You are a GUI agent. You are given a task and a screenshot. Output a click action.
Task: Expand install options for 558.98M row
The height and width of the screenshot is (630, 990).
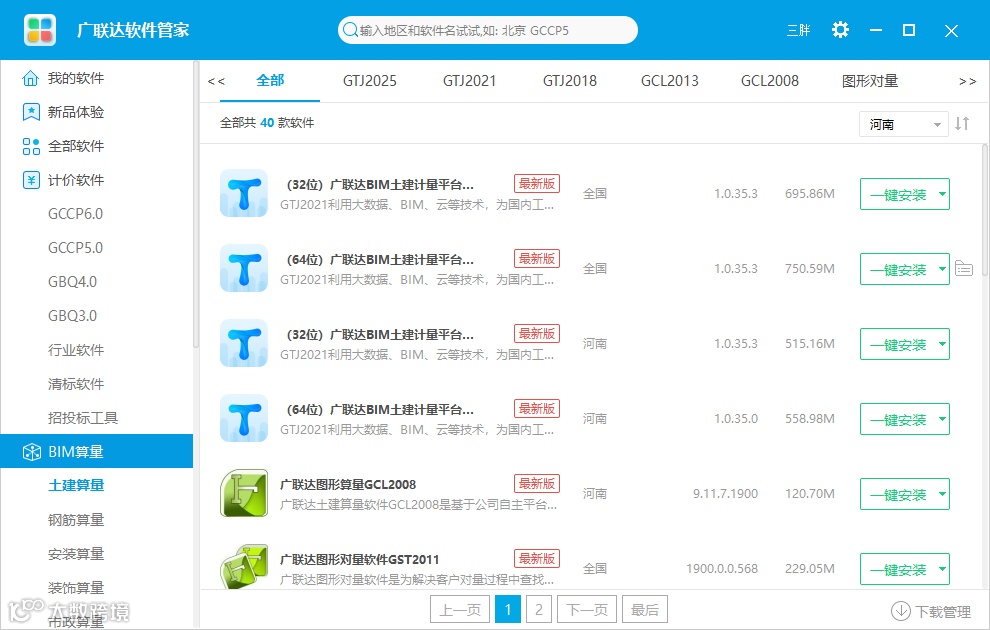pos(942,419)
